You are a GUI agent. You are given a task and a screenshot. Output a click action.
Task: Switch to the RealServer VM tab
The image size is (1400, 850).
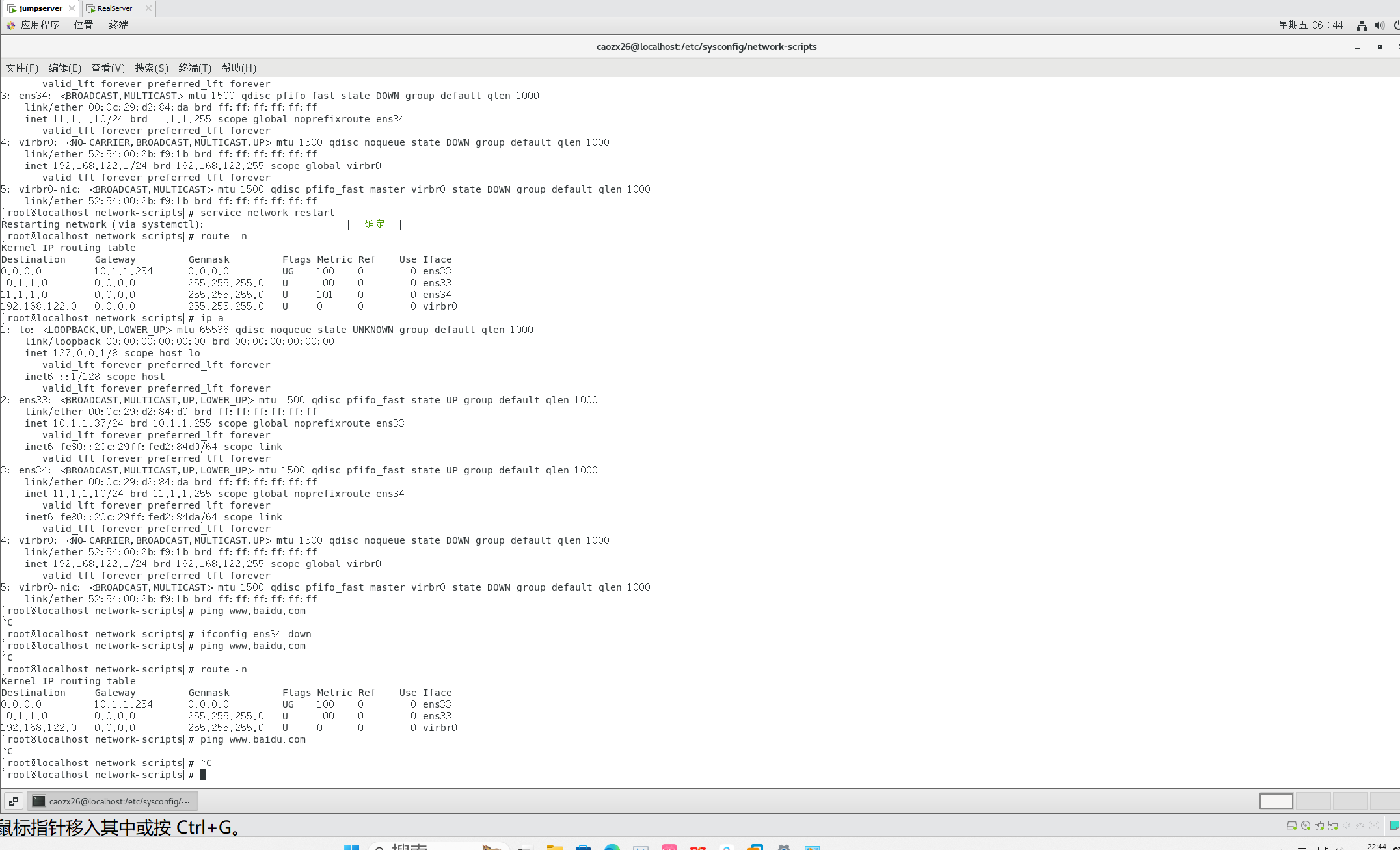click(114, 8)
